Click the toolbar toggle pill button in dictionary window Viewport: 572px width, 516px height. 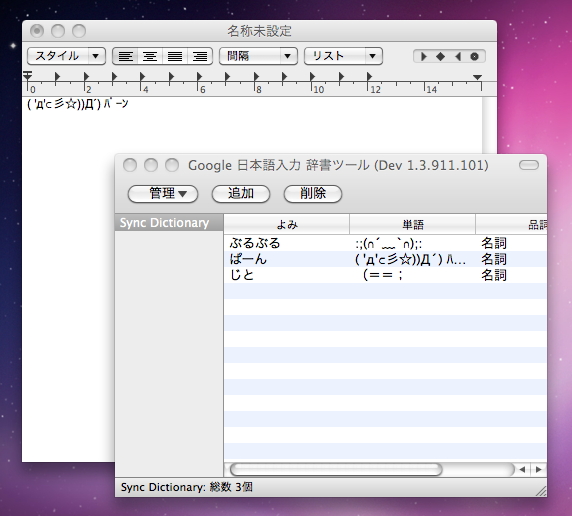click(529, 165)
